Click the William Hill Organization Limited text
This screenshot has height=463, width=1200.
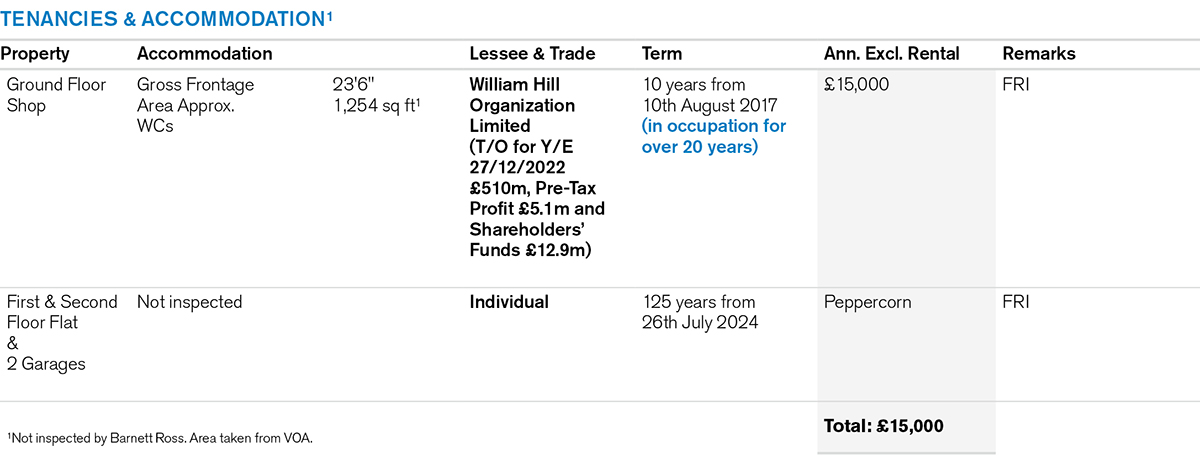click(x=522, y=105)
